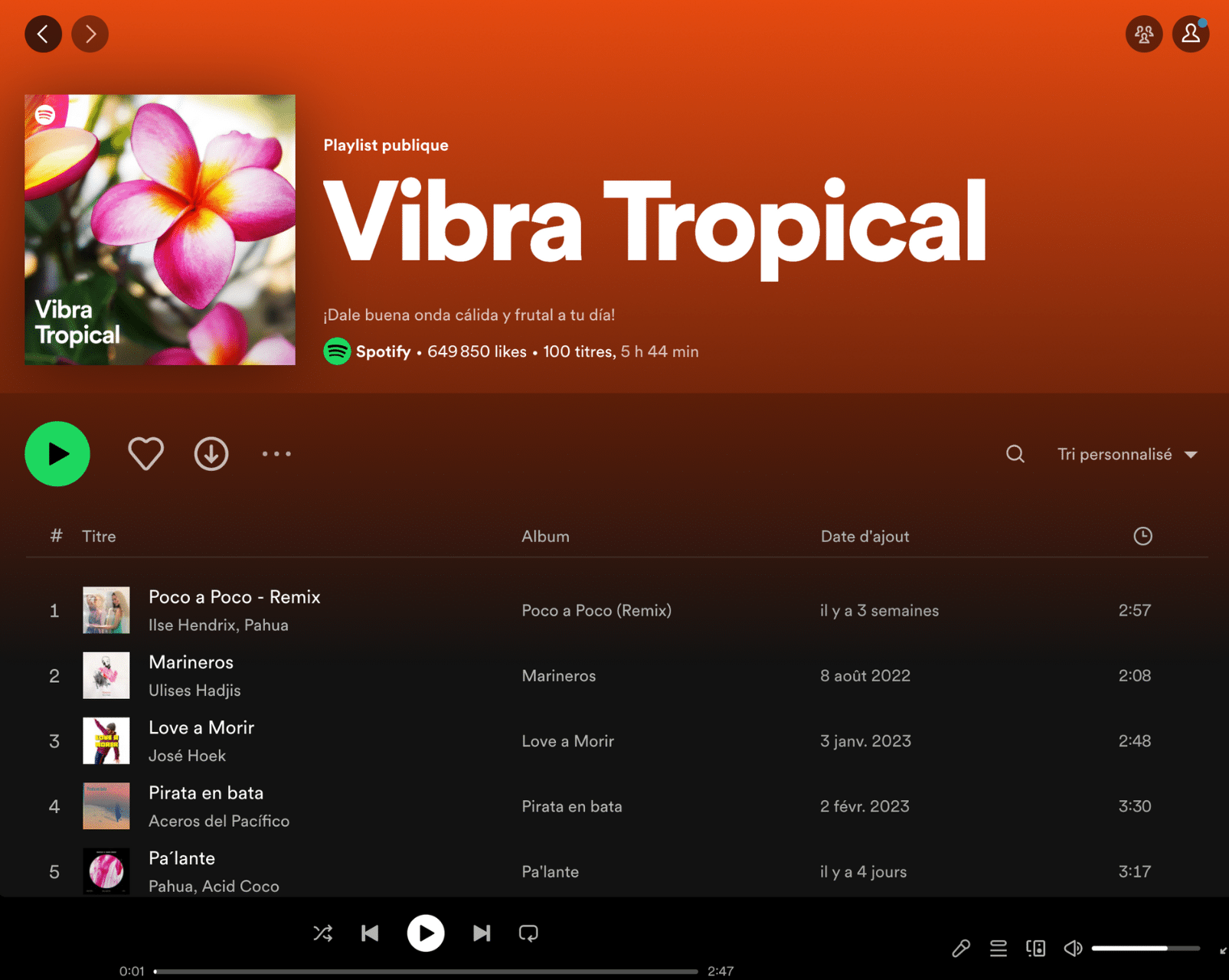Click the Love a Morir track artwork
Viewport: 1229px width, 980px height.
[106, 741]
